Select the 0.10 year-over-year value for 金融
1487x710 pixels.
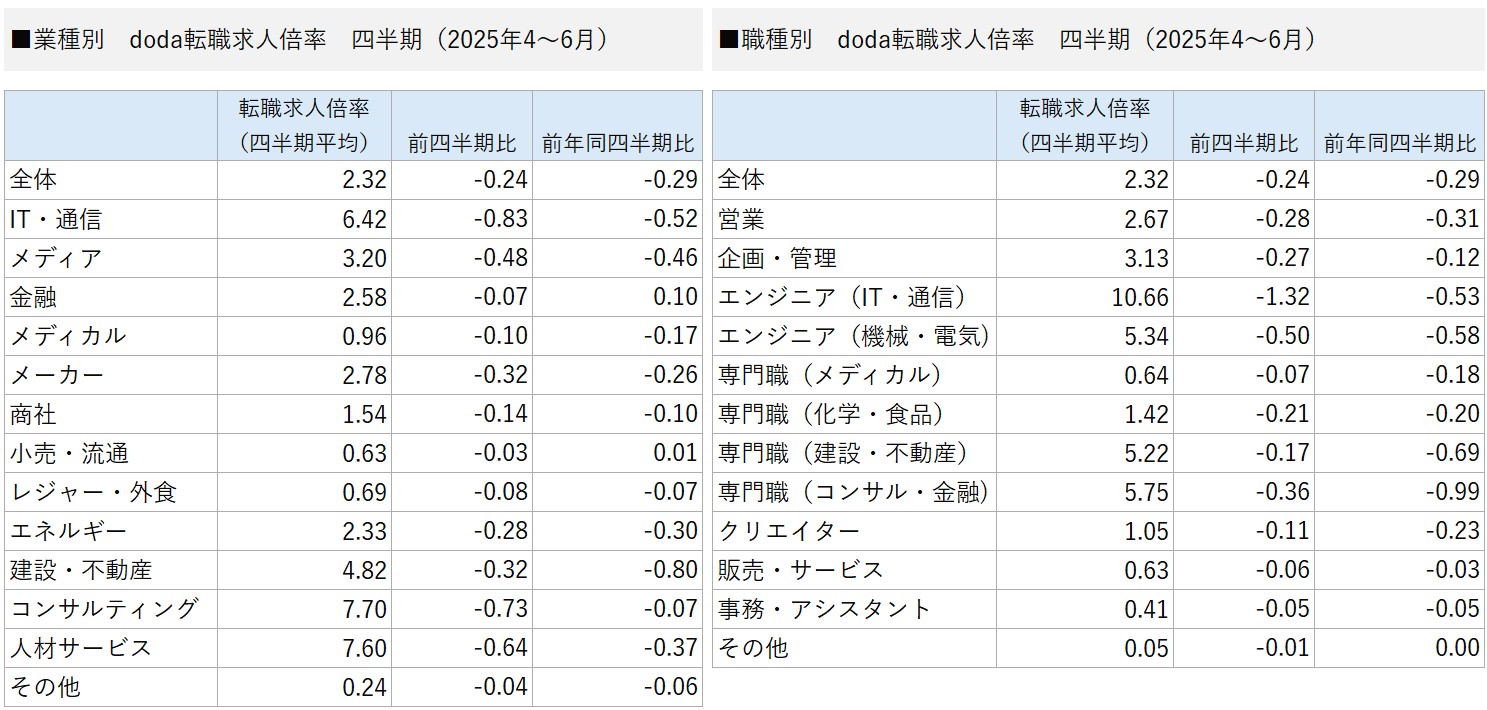tap(675, 297)
